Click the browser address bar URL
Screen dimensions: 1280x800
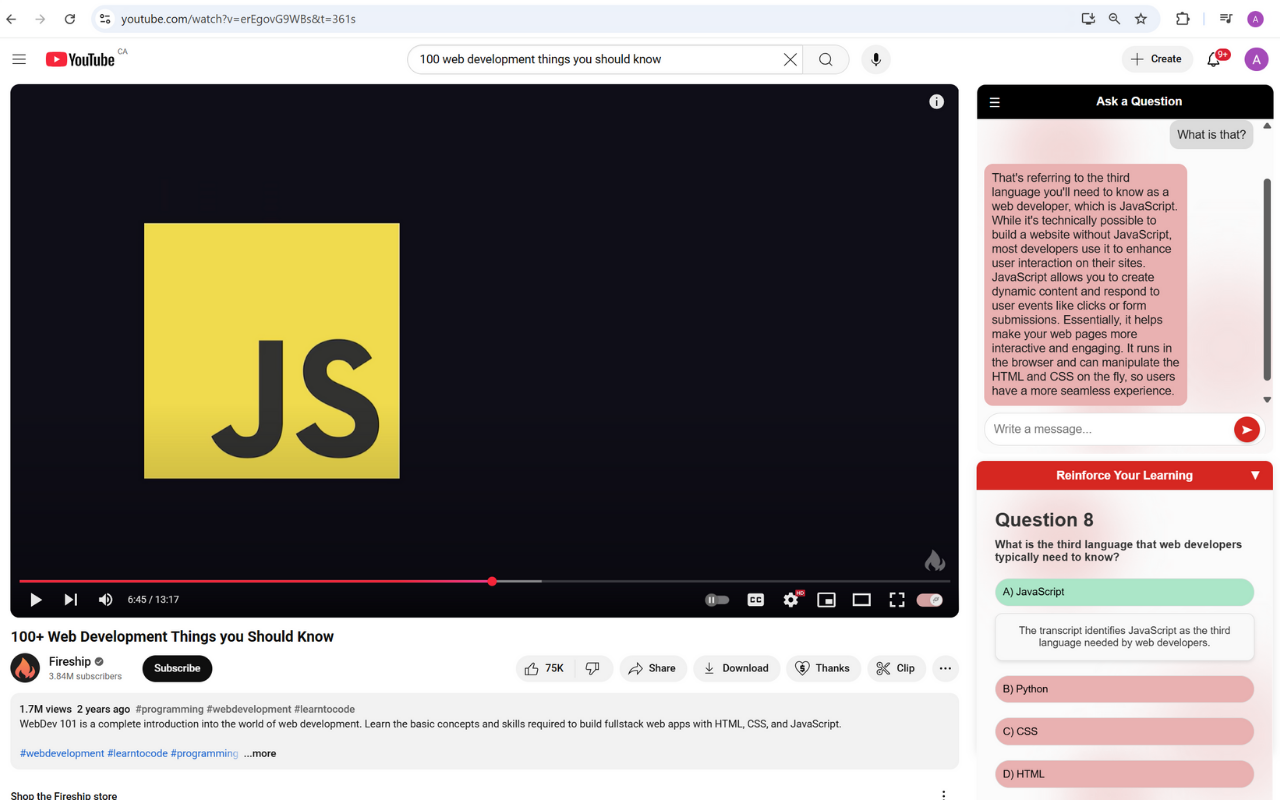pos(238,19)
